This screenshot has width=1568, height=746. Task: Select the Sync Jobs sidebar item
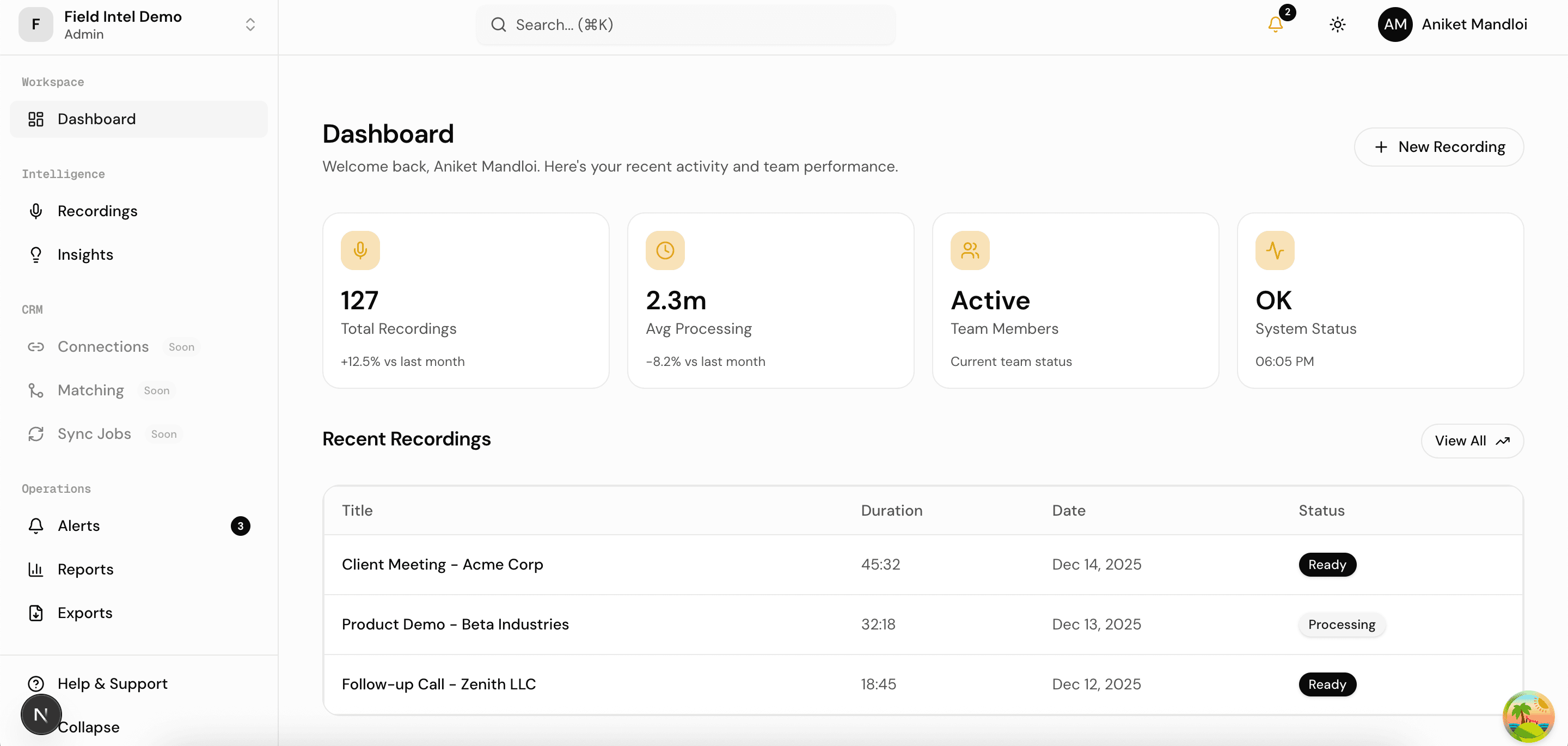point(139,433)
